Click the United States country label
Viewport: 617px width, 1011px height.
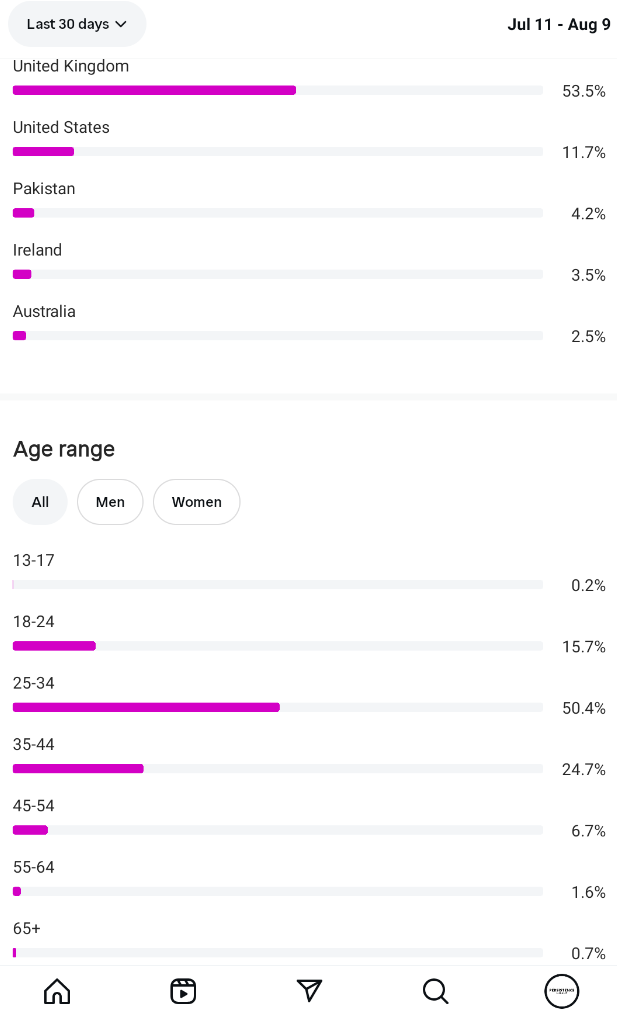[x=61, y=127]
